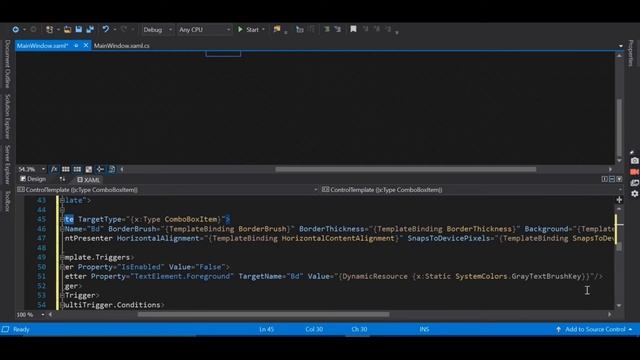The image size is (640, 360).
Task: Toggle the Snap to Gridlines button
Action: click(x=77, y=169)
